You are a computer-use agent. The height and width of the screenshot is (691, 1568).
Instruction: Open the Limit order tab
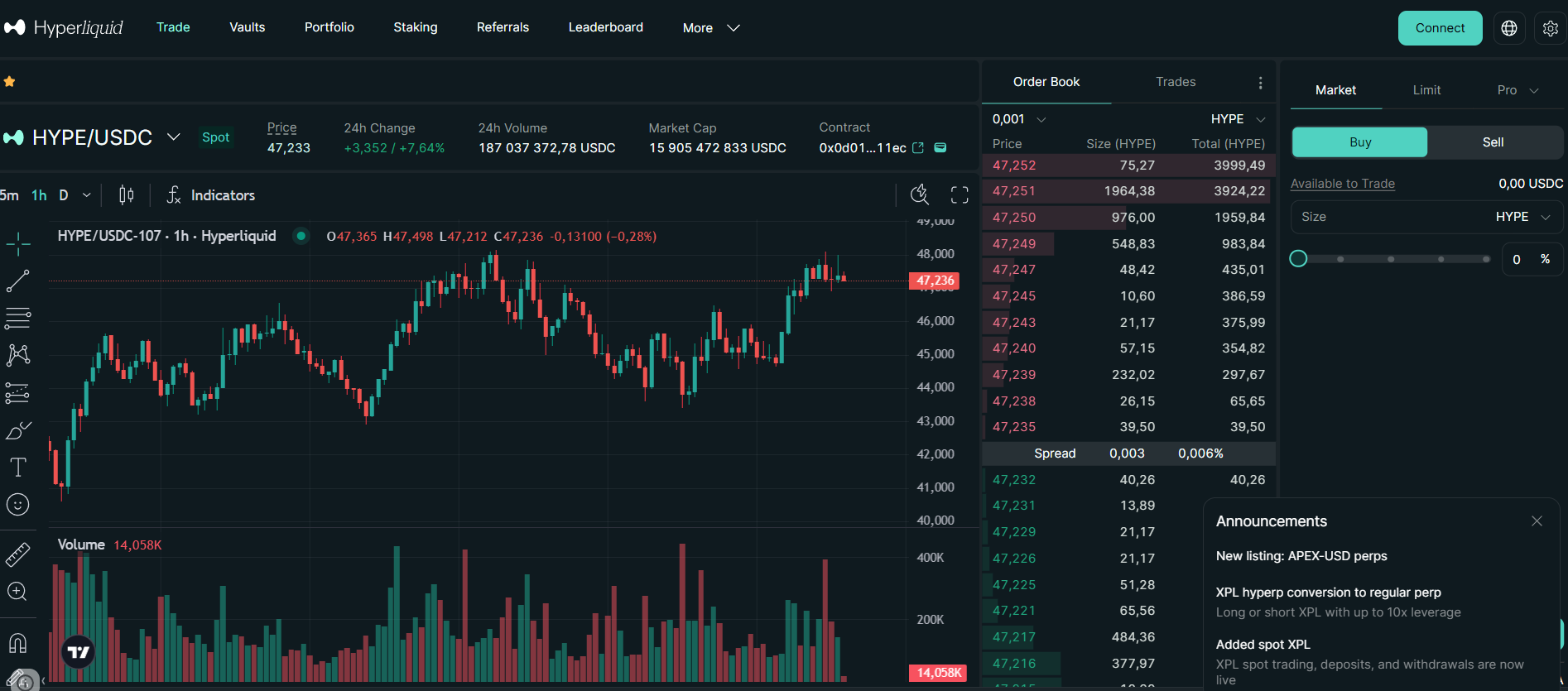tap(1426, 90)
